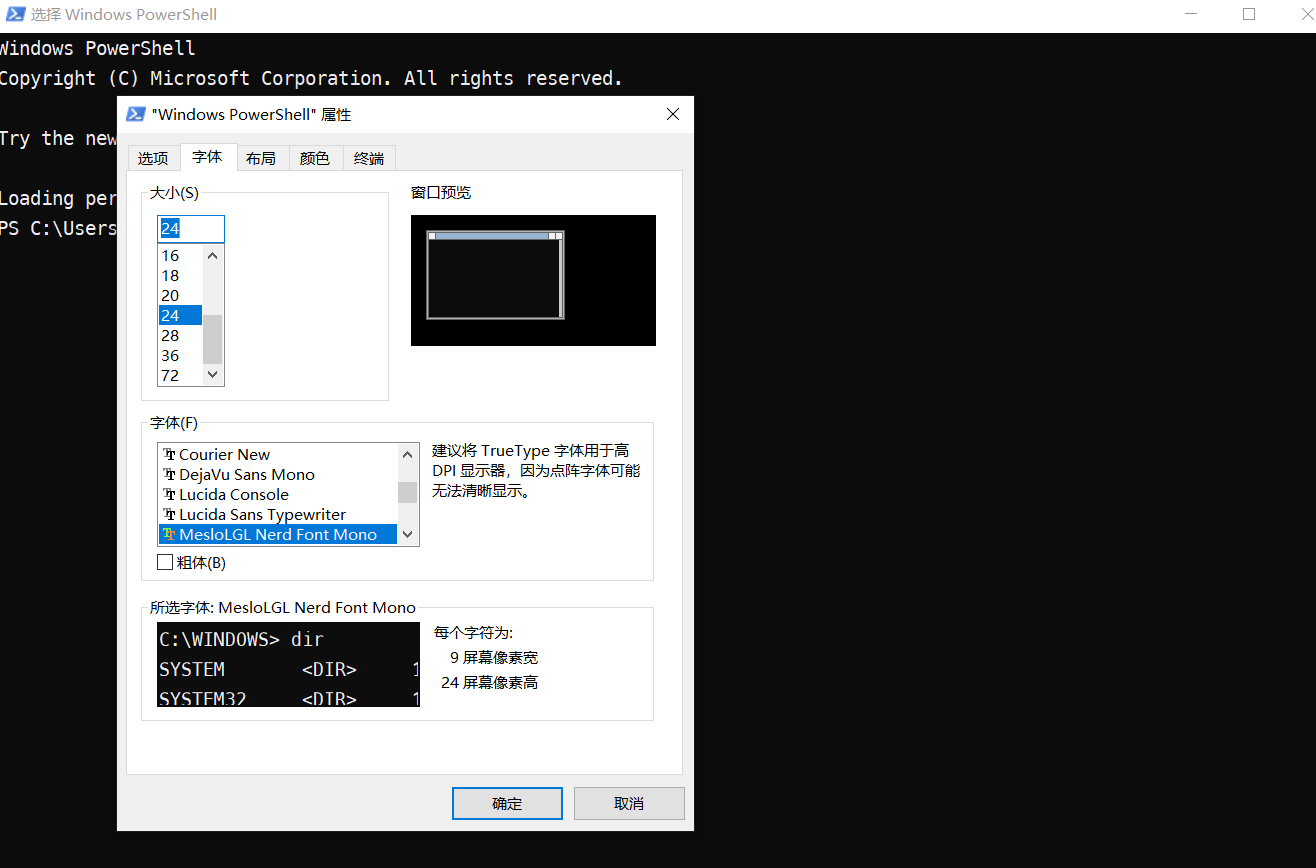The height and width of the screenshot is (868, 1316).
Task: Click the size list scroll-up arrow
Action: click(212, 255)
